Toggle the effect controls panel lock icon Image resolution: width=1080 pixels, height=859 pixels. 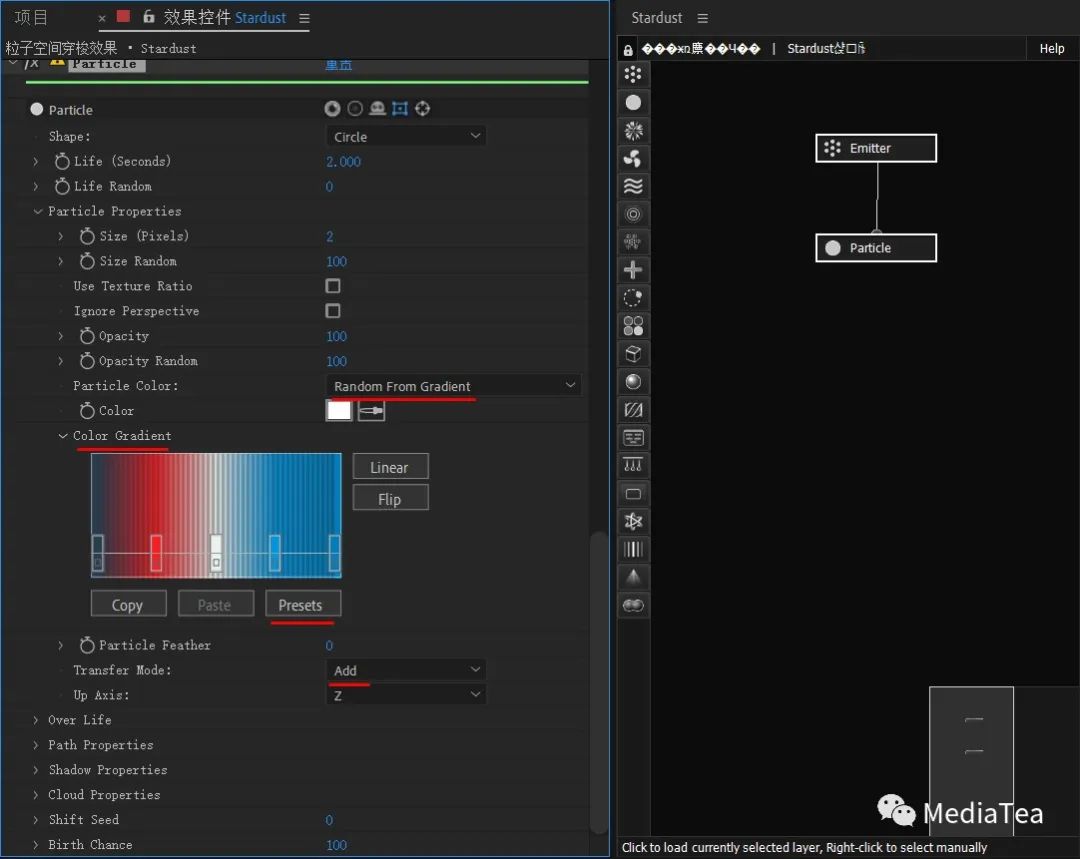pyautogui.click(x=148, y=17)
